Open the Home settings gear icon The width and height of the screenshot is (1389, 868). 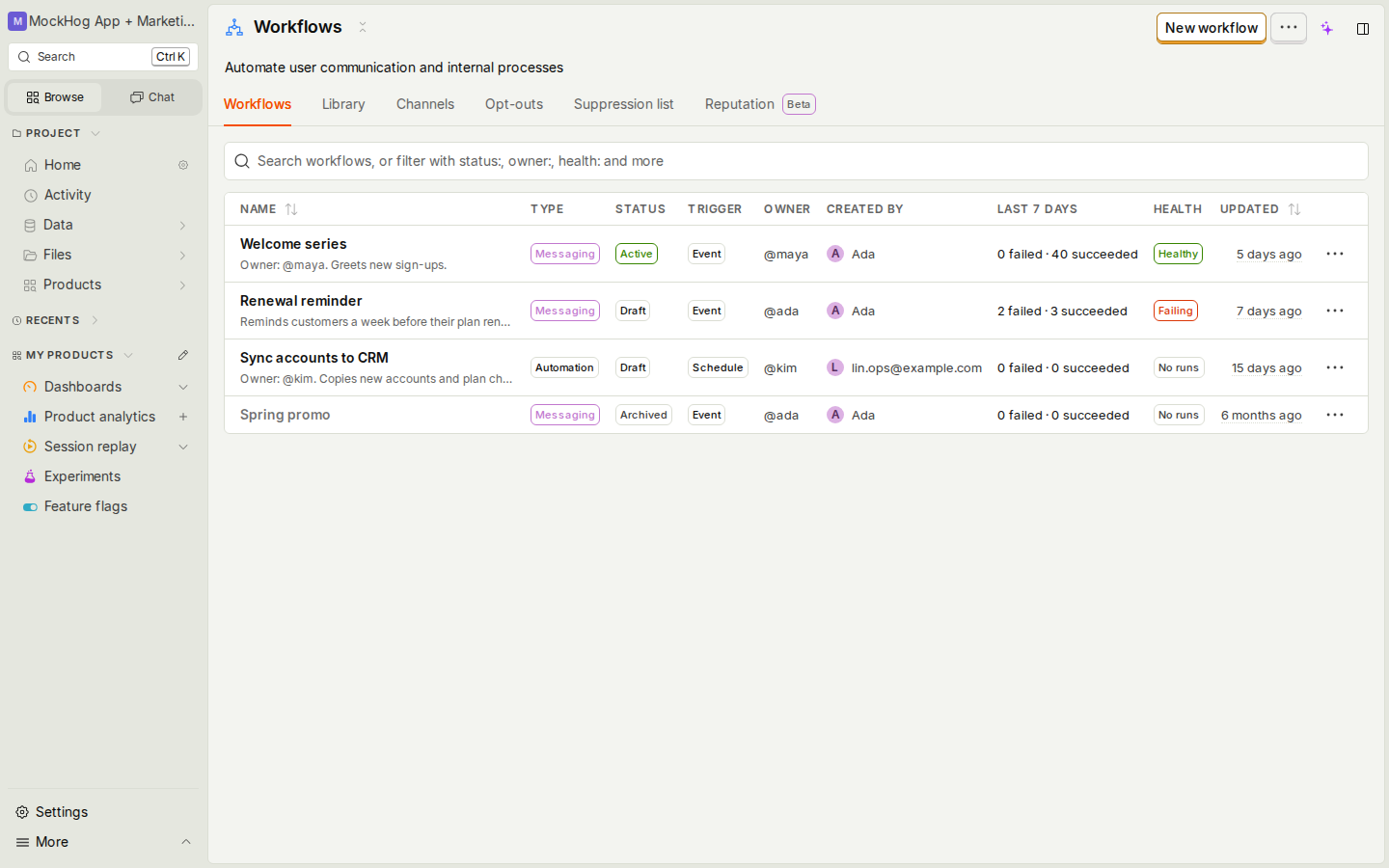pos(183,165)
